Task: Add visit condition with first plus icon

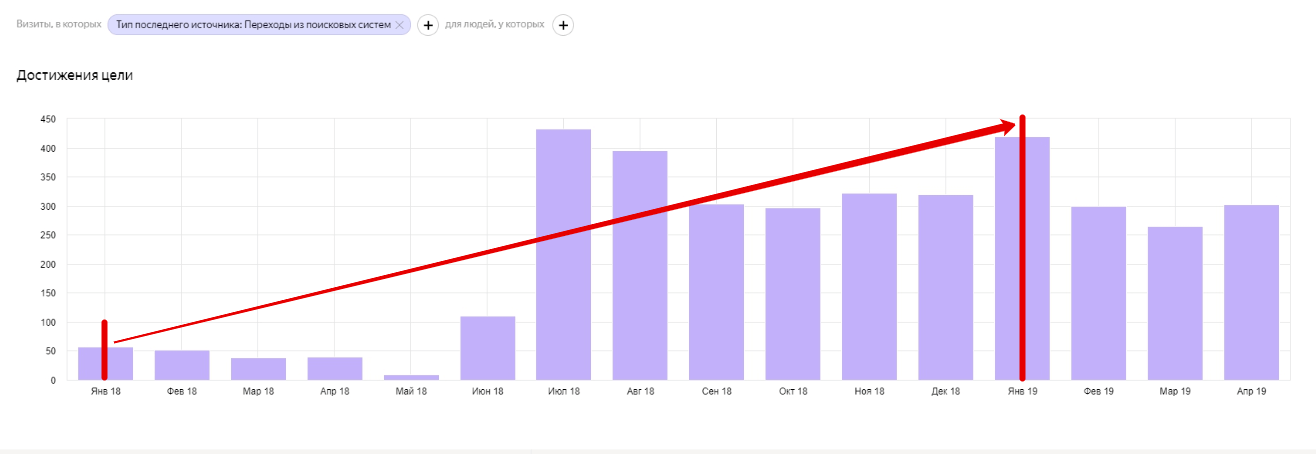Action: pos(428,25)
